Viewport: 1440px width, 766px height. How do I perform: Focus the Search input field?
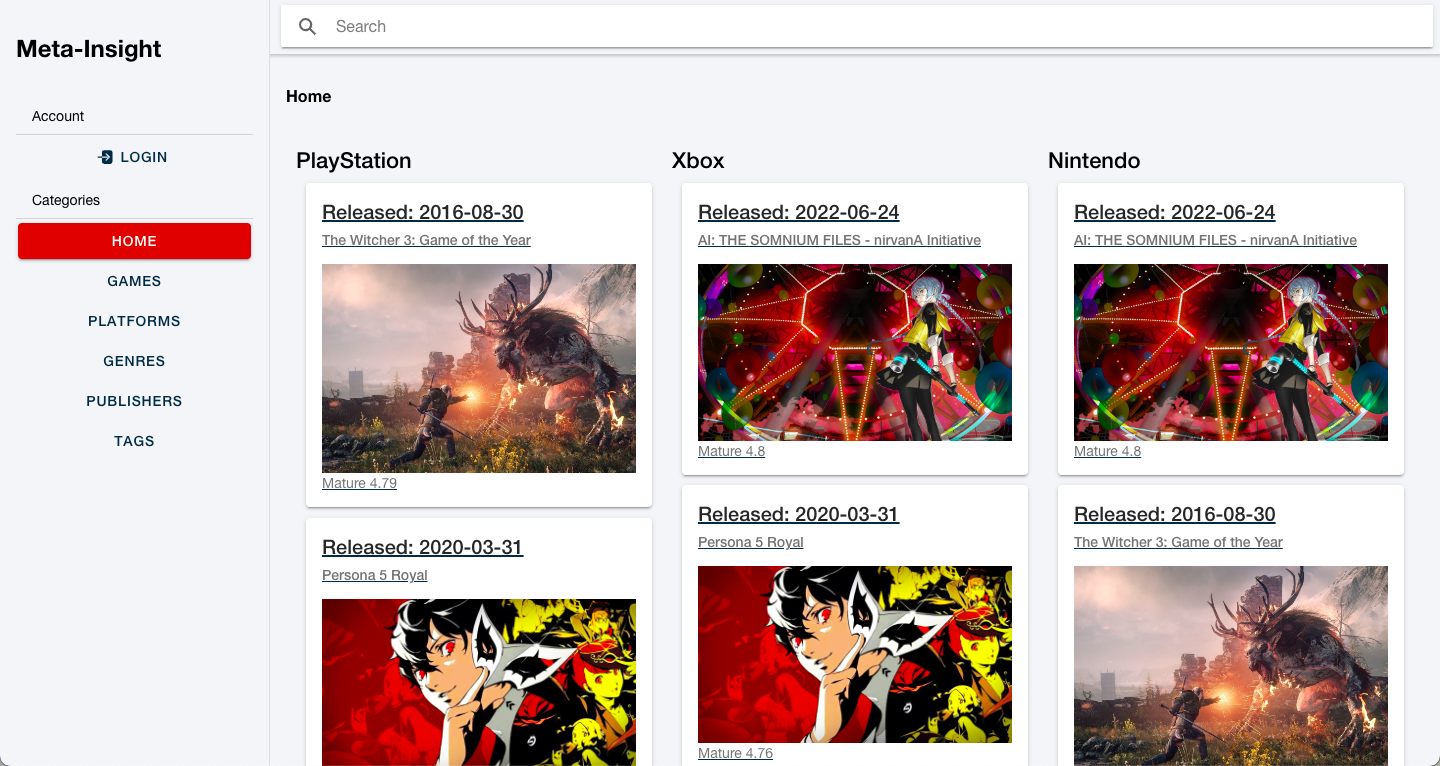(857, 27)
